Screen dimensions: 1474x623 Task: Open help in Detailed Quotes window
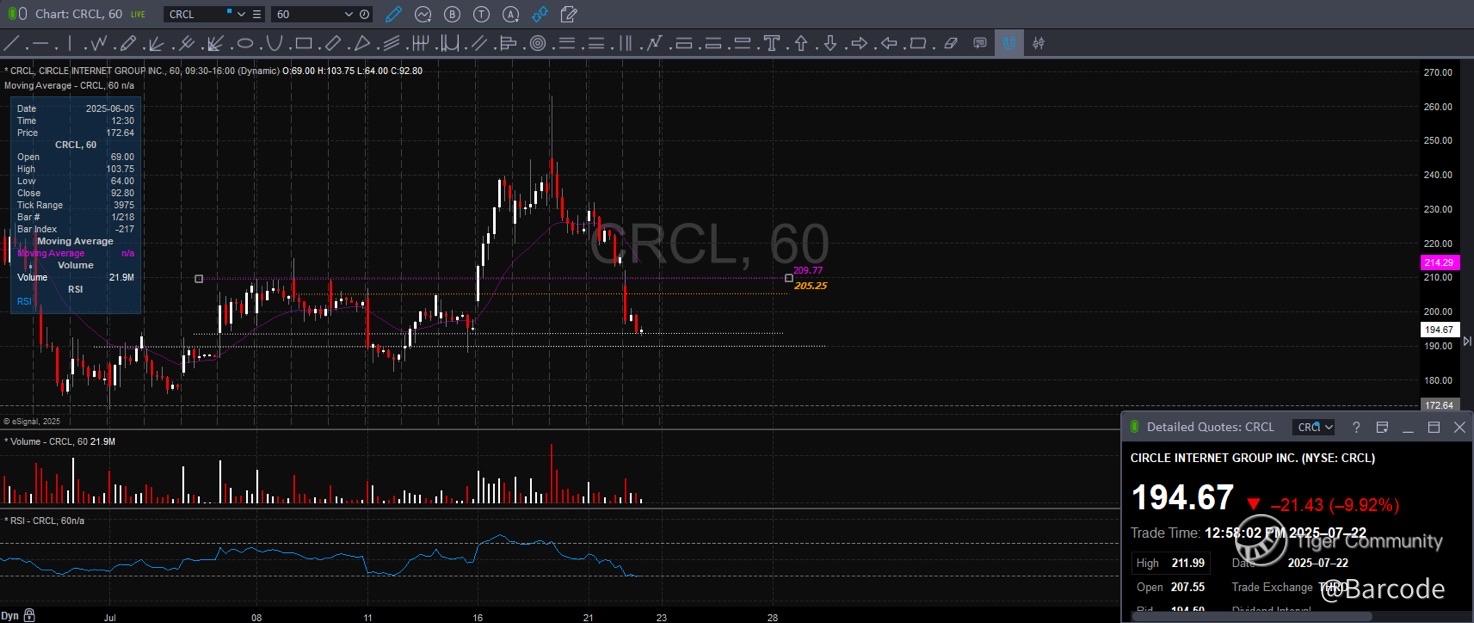1356,427
